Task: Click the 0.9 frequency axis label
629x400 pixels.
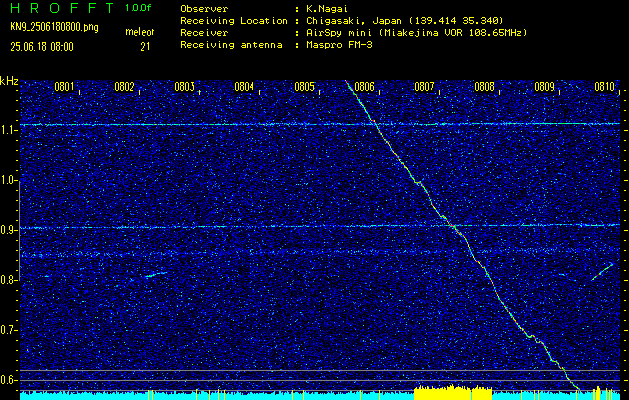Action: (x=9, y=230)
